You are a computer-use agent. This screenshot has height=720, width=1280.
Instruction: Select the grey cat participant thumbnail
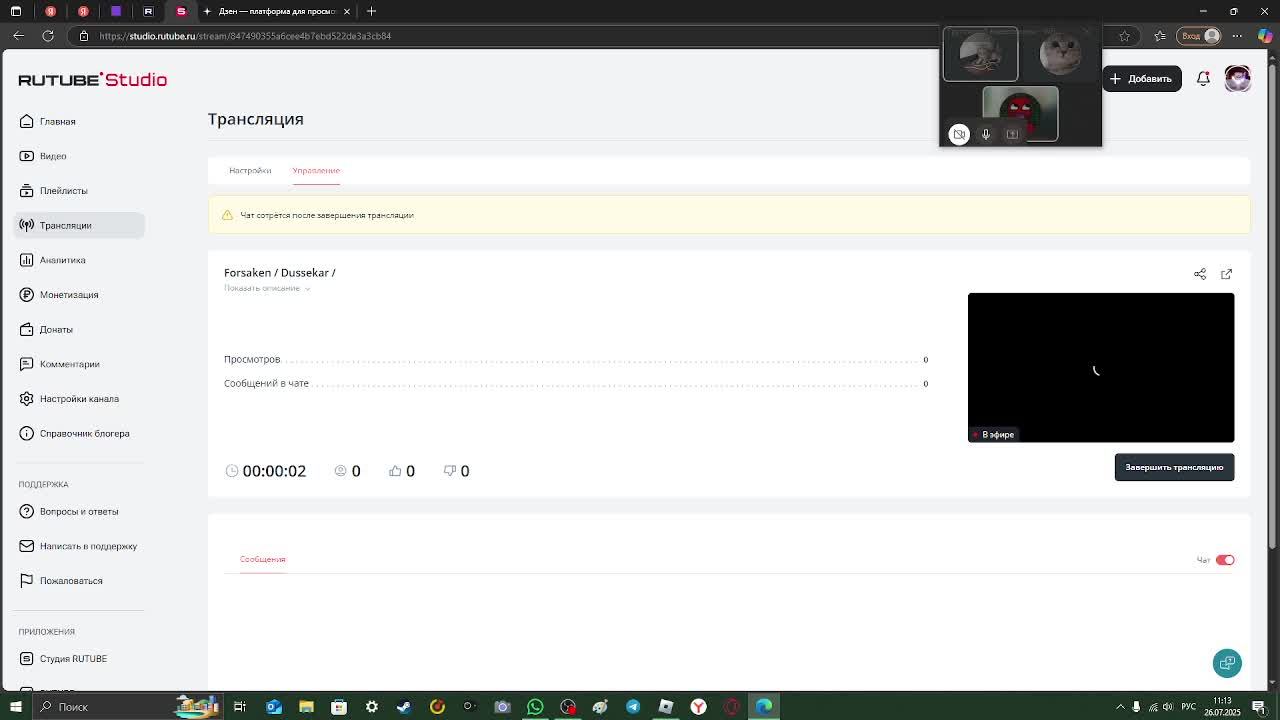(x=1060, y=54)
